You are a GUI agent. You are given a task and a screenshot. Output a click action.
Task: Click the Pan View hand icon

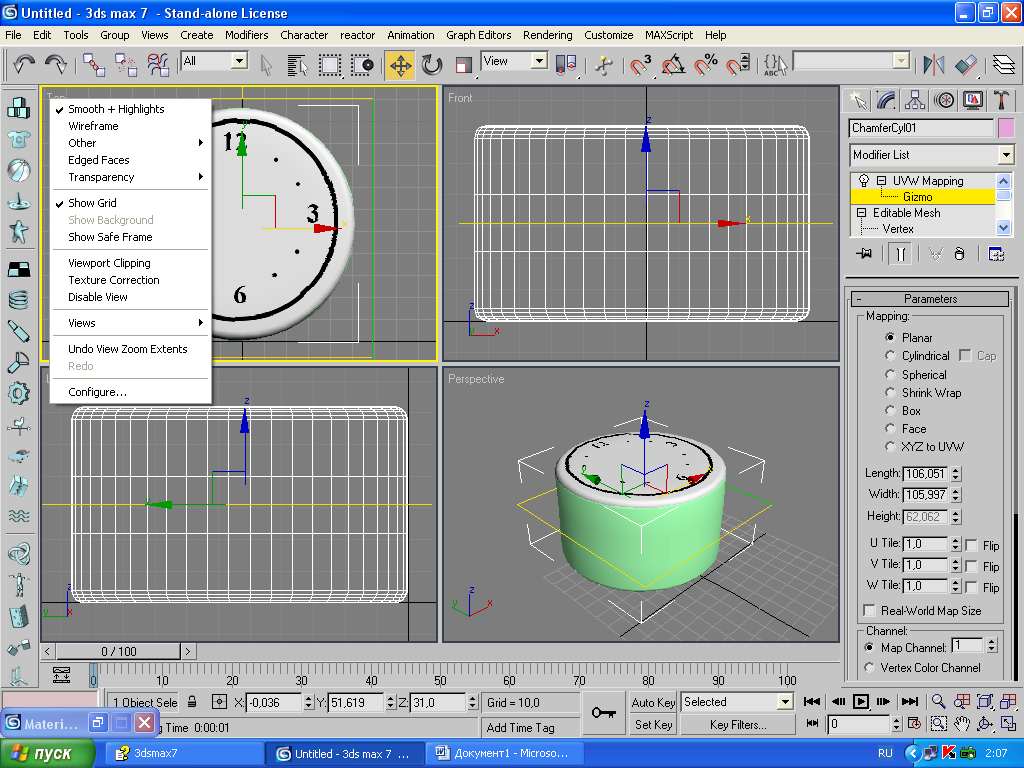click(x=961, y=724)
